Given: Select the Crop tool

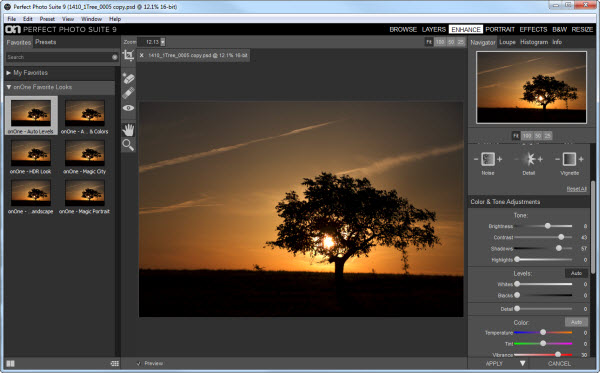Looking at the screenshot, I should pos(128,56).
